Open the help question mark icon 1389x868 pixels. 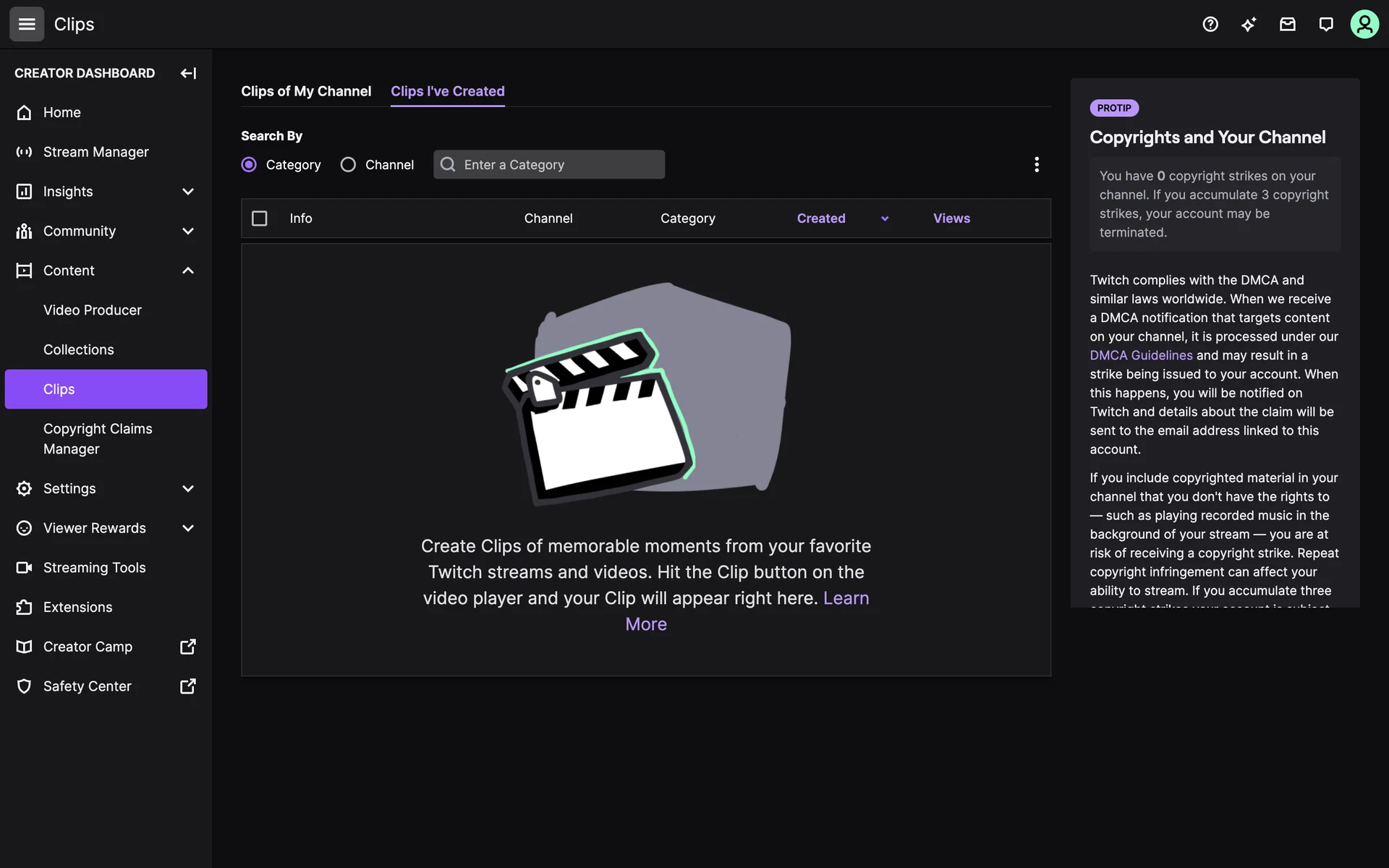1210,25
